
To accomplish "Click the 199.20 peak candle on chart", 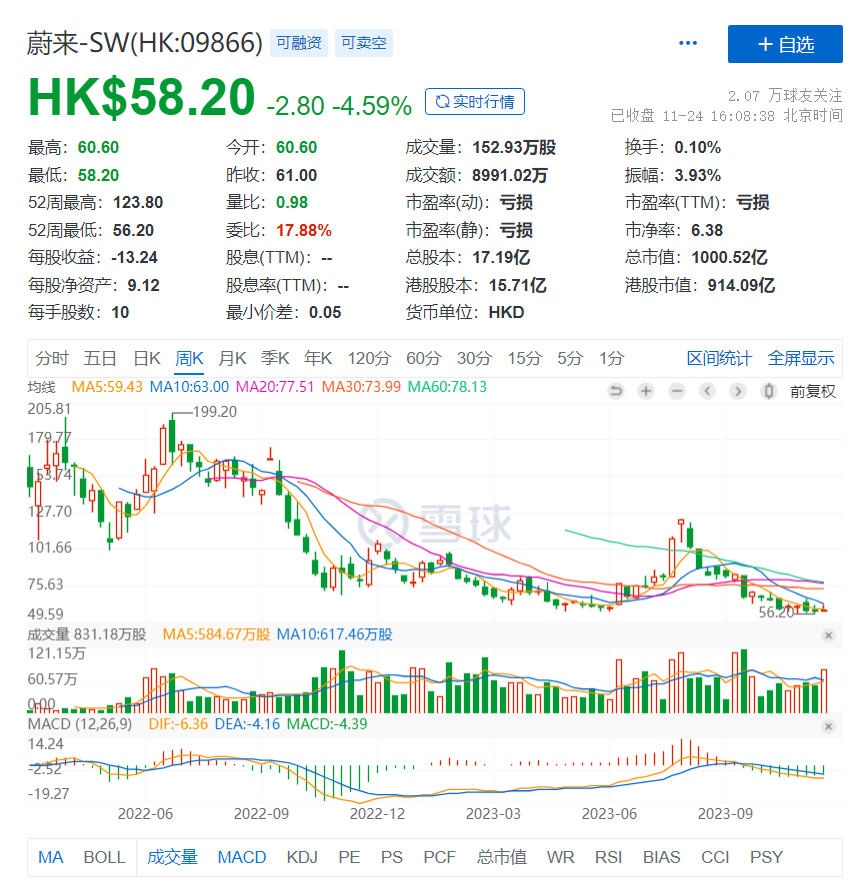I will 172,434.
